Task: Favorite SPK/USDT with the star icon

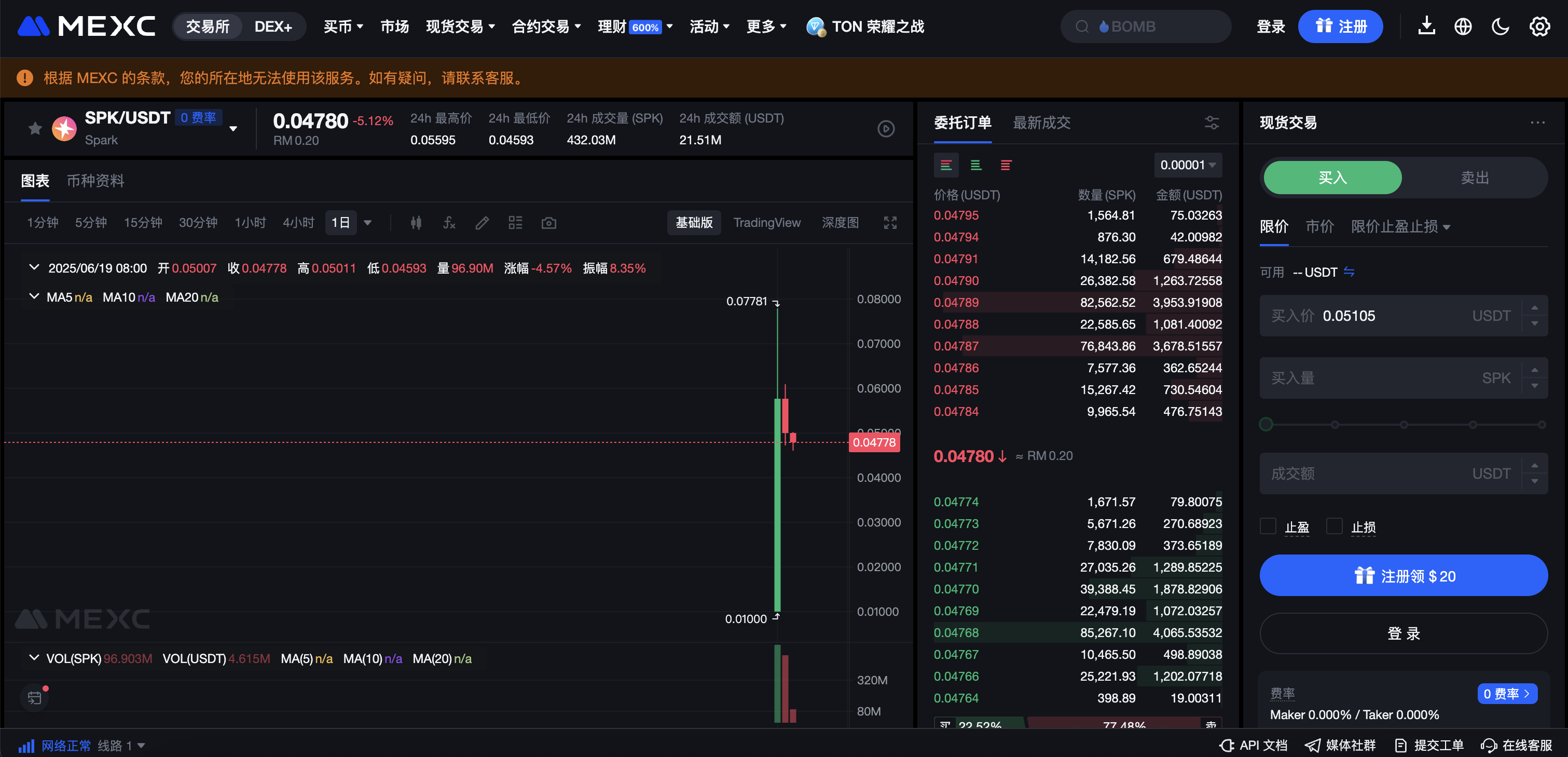Action: pos(35,128)
